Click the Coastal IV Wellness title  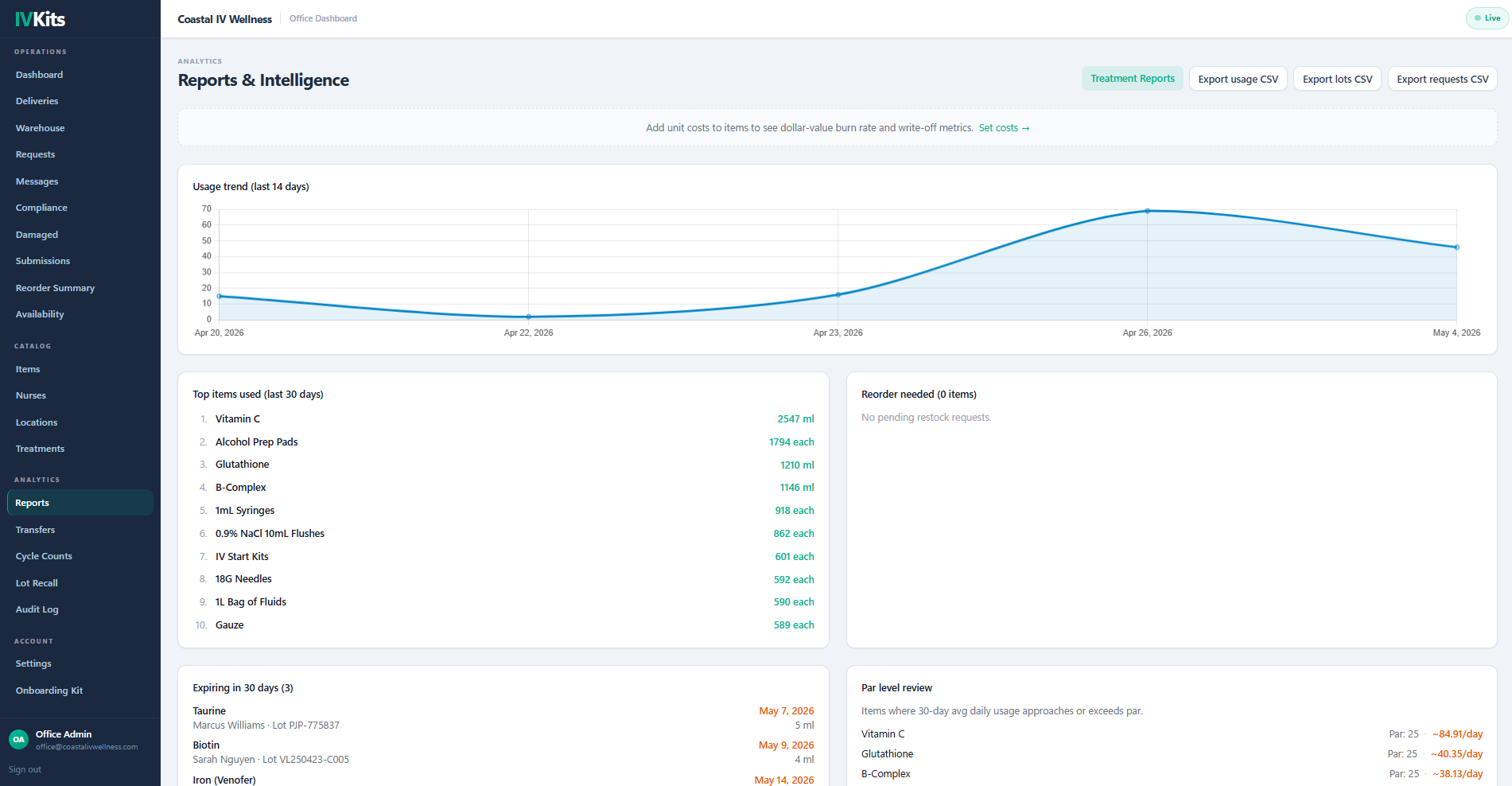coord(225,19)
